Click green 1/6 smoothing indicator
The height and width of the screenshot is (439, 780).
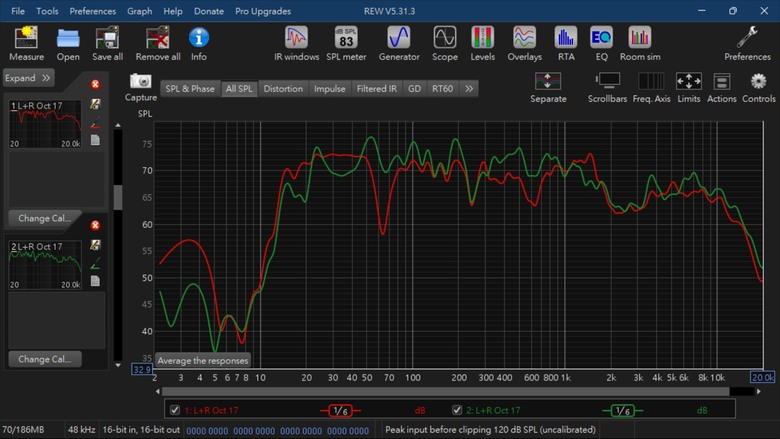(622, 411)
